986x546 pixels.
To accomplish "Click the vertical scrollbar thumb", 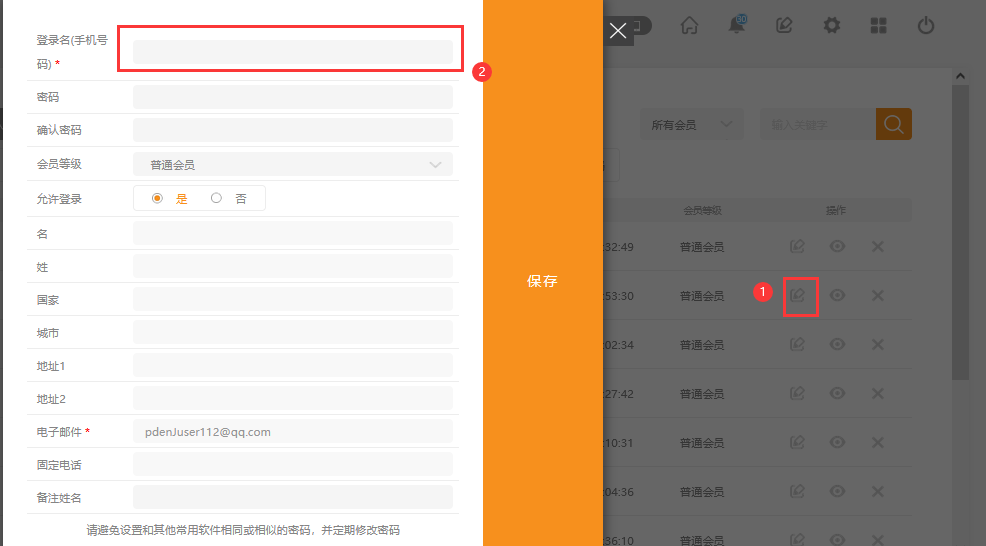I will (960, 233).
